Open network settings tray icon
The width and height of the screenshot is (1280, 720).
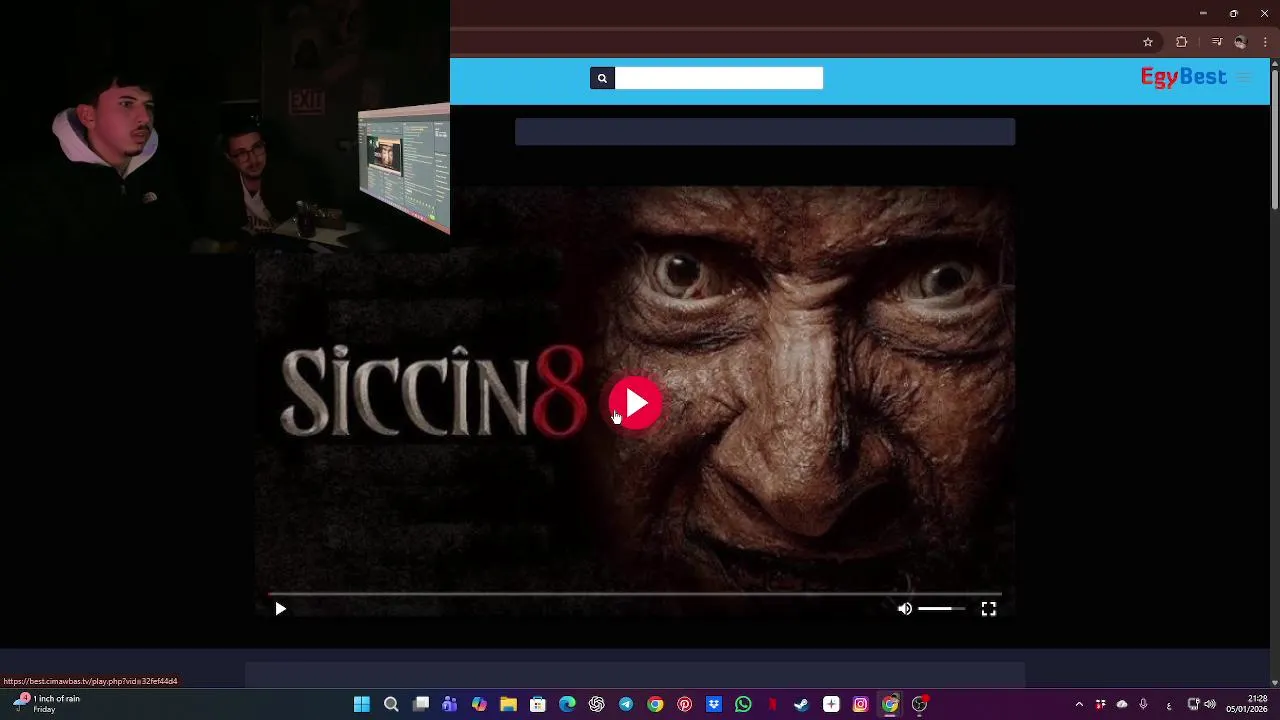coord(1193,705)
